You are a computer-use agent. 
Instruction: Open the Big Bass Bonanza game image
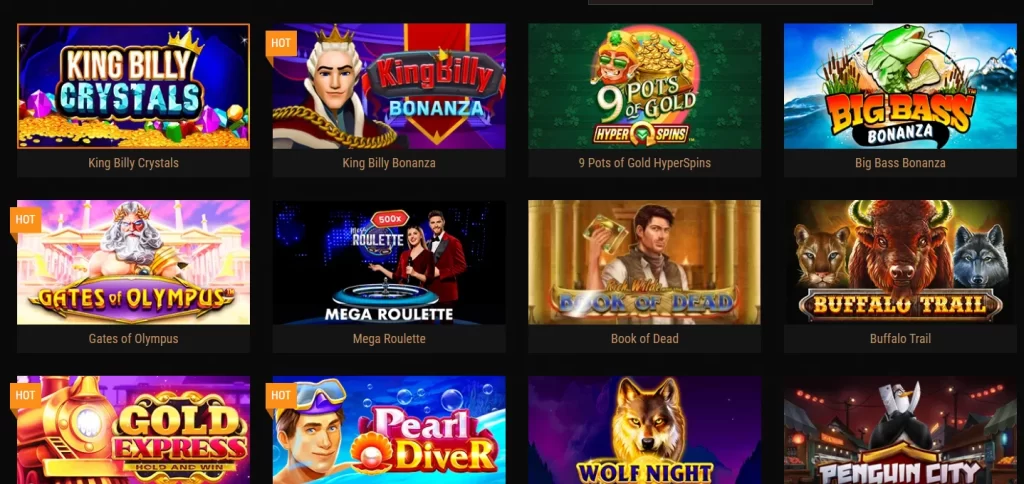901,86
